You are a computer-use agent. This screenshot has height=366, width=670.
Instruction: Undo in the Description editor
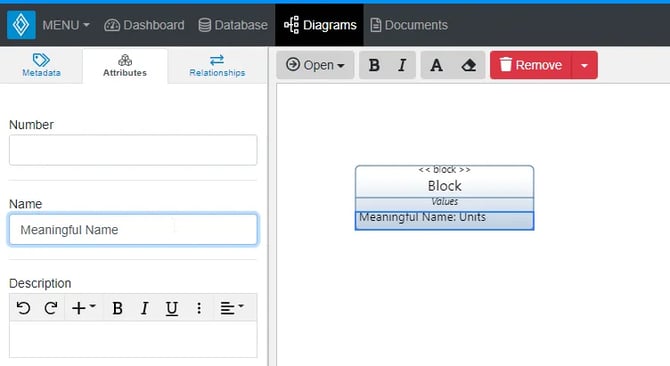24,307
